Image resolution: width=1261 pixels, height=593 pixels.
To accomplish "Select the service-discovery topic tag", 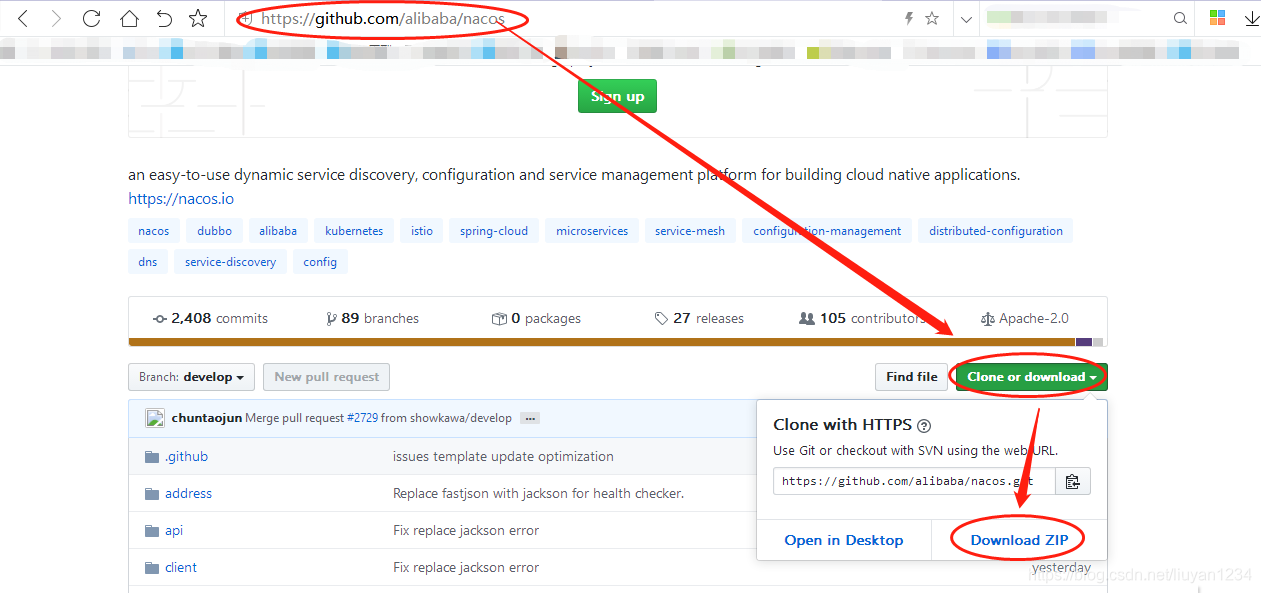I will [x=230, y=262].
